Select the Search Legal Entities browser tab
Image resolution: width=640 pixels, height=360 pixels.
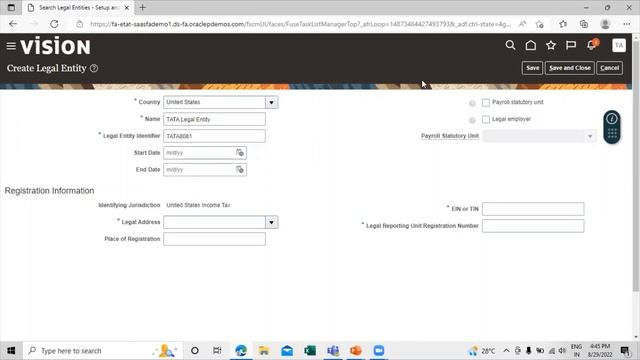pyautogui.click(x=79, y=7)
